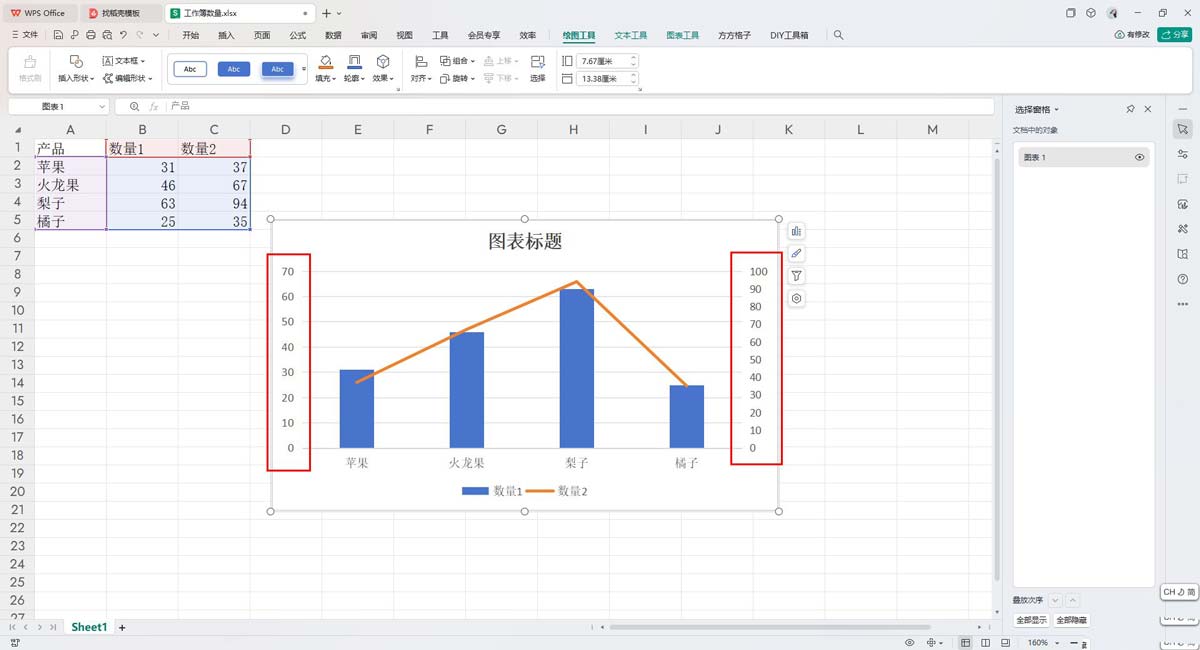This screenshot has width=1200, height=650.
Task: Apply the solid blue Abc shape style
Action: (x=233, y=69)
